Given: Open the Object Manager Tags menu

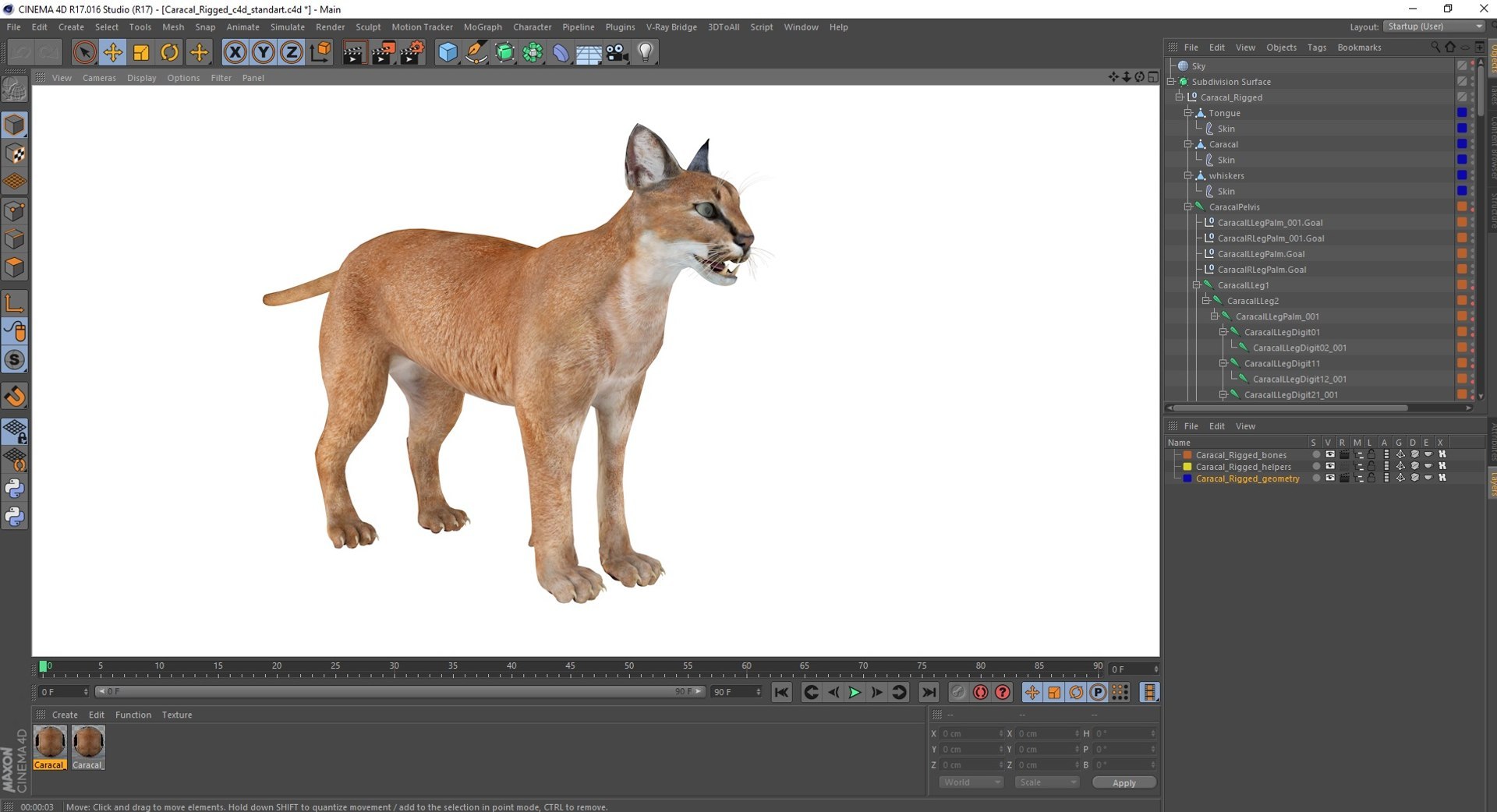Looking at the screenshot, I should tap(1316, 48).
